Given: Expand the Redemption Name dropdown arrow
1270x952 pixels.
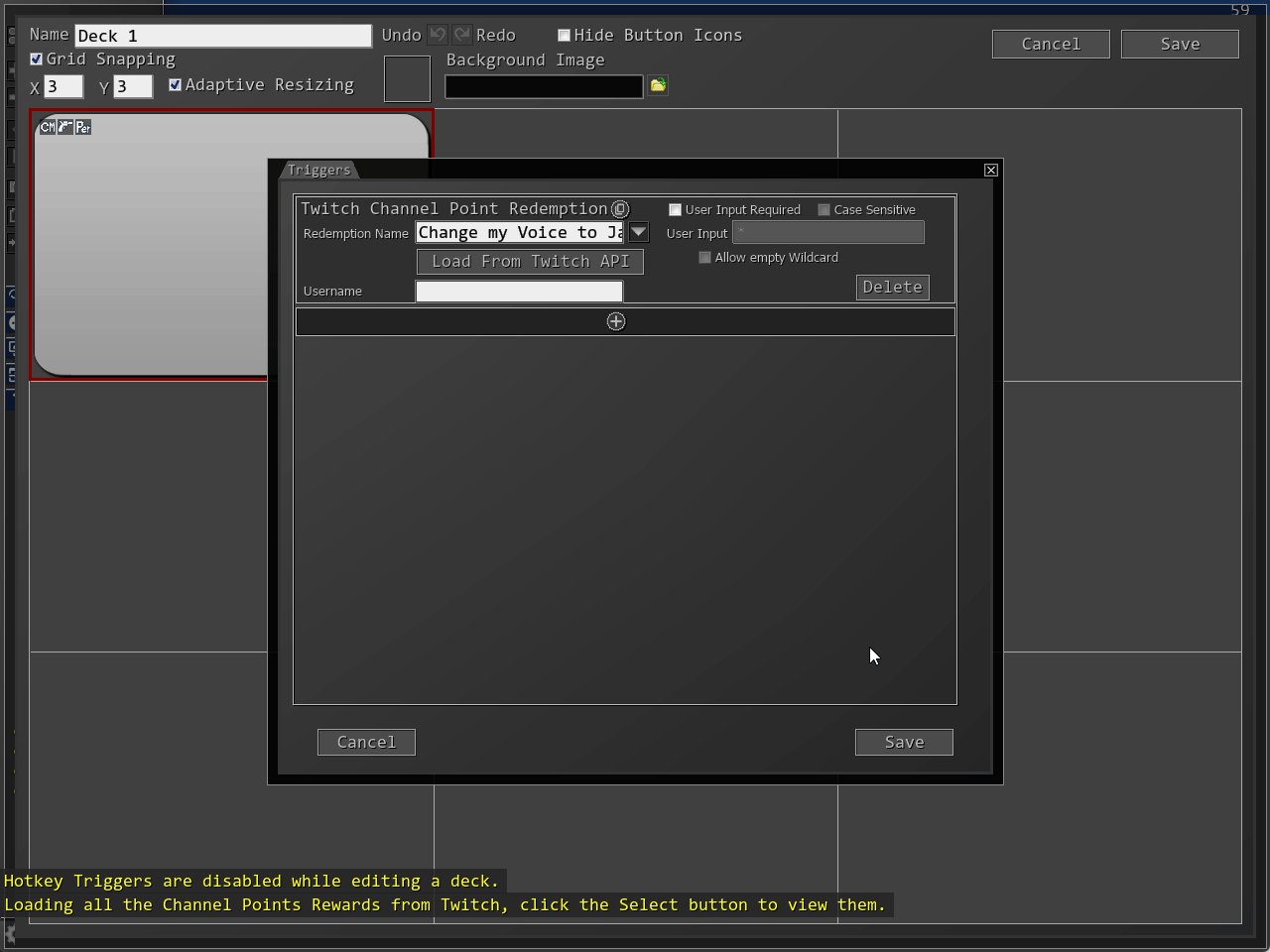Looking at the screenshot, I should coord(638,233).
